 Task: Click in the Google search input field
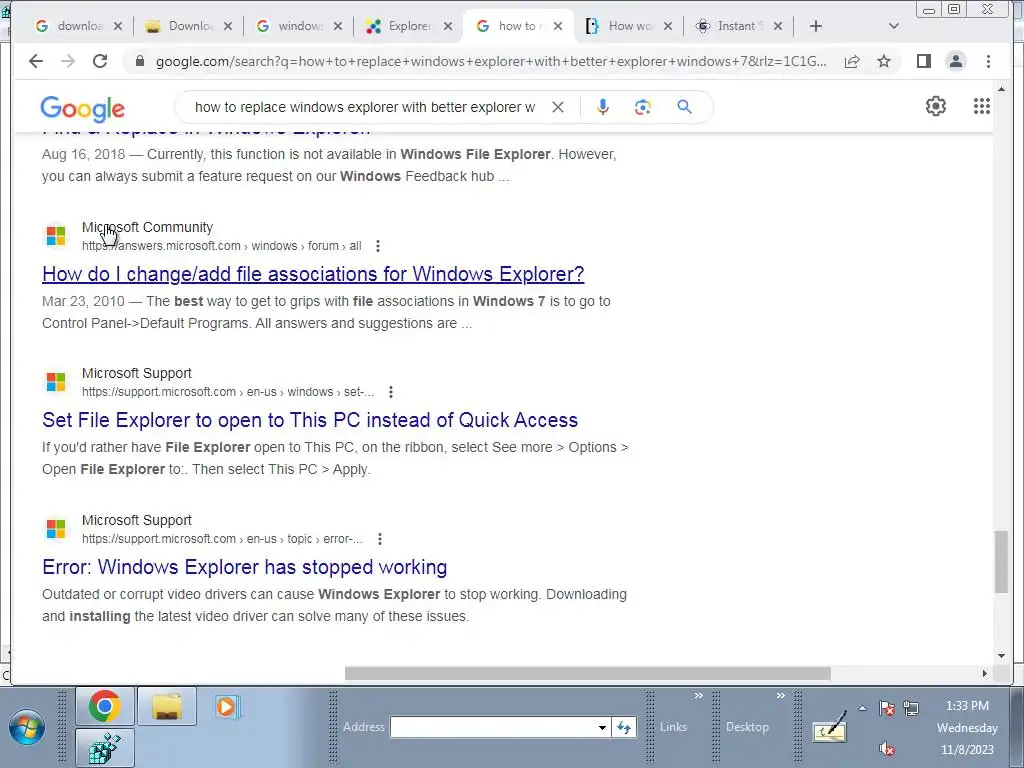(364, 107)
